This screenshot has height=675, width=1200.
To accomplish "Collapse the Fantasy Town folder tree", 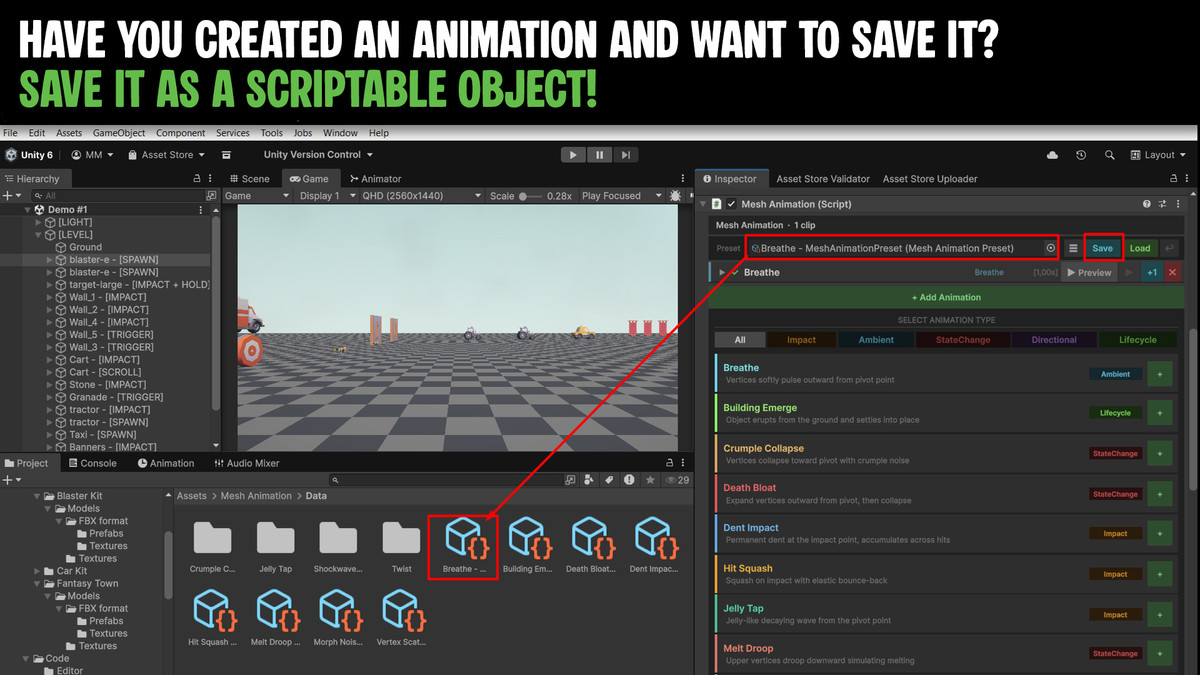I will coord(38,583).
